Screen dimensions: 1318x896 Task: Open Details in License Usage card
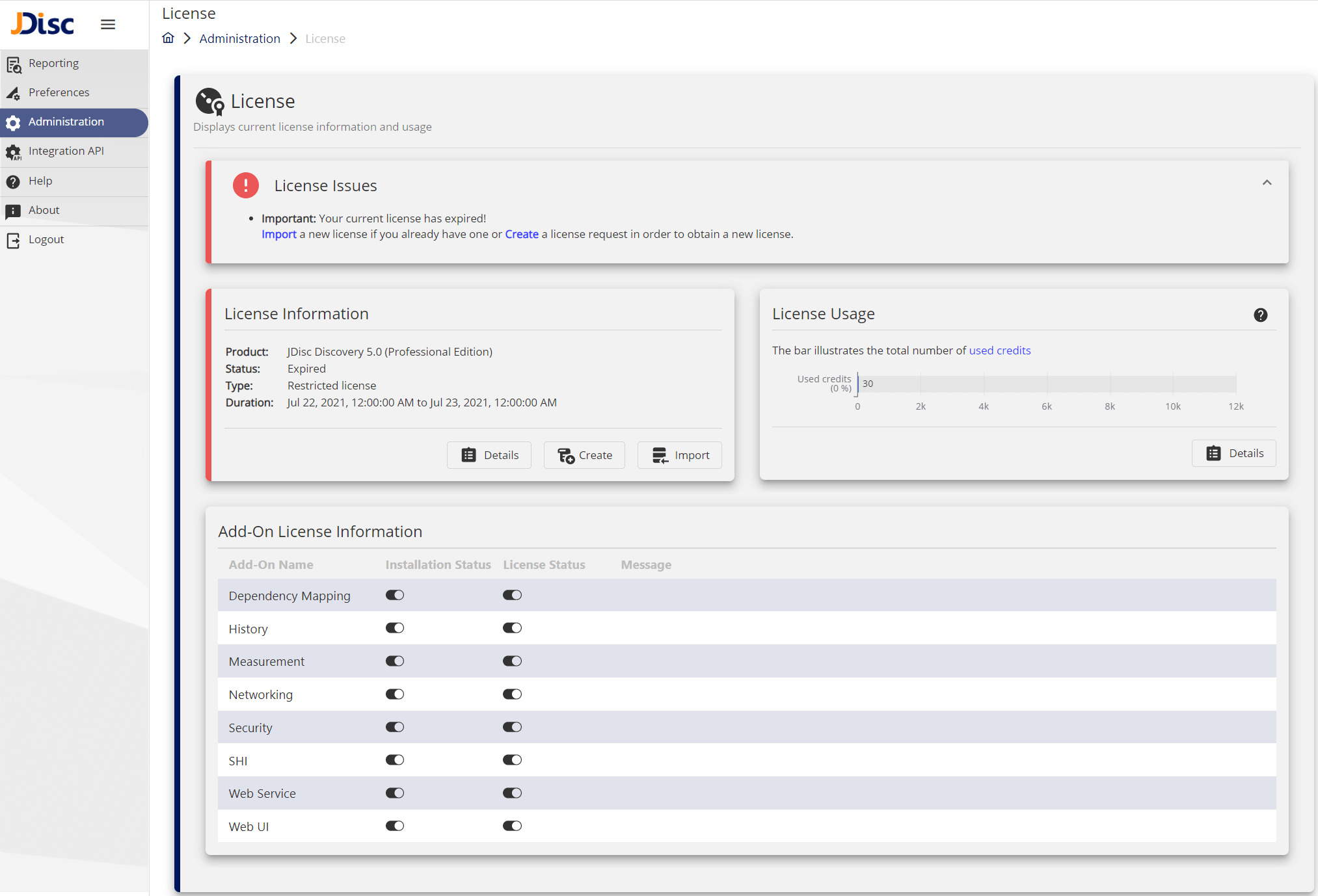click(1234, 453)
